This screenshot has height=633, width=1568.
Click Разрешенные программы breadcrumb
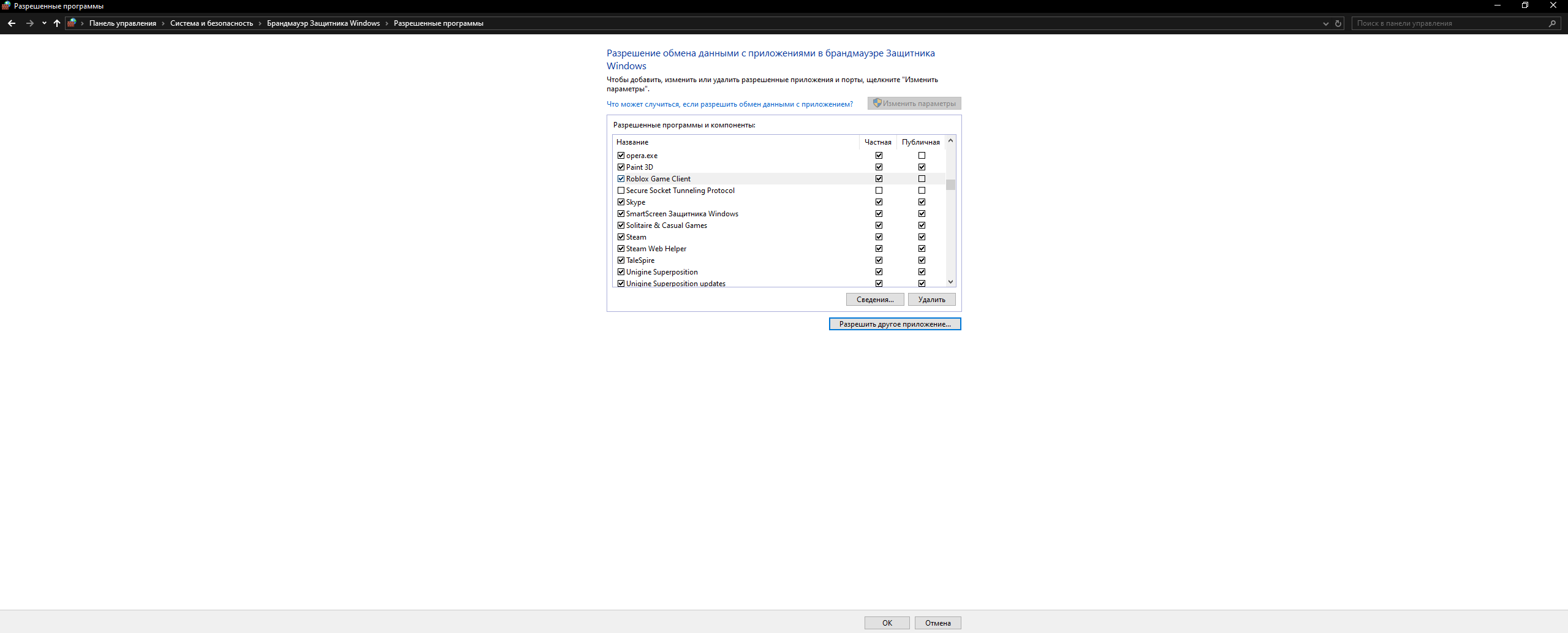(439, 23)
